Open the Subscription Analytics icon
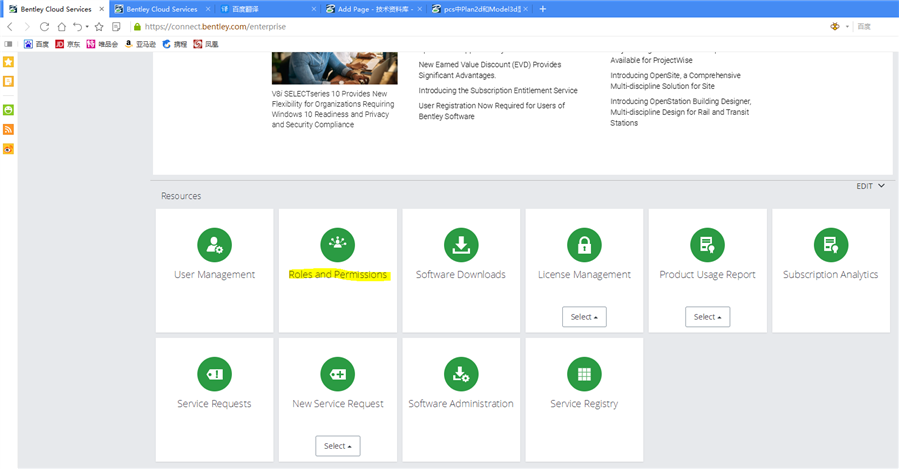Screen dimensions: 899x469 pyautogui.click(x=831, y=245)
